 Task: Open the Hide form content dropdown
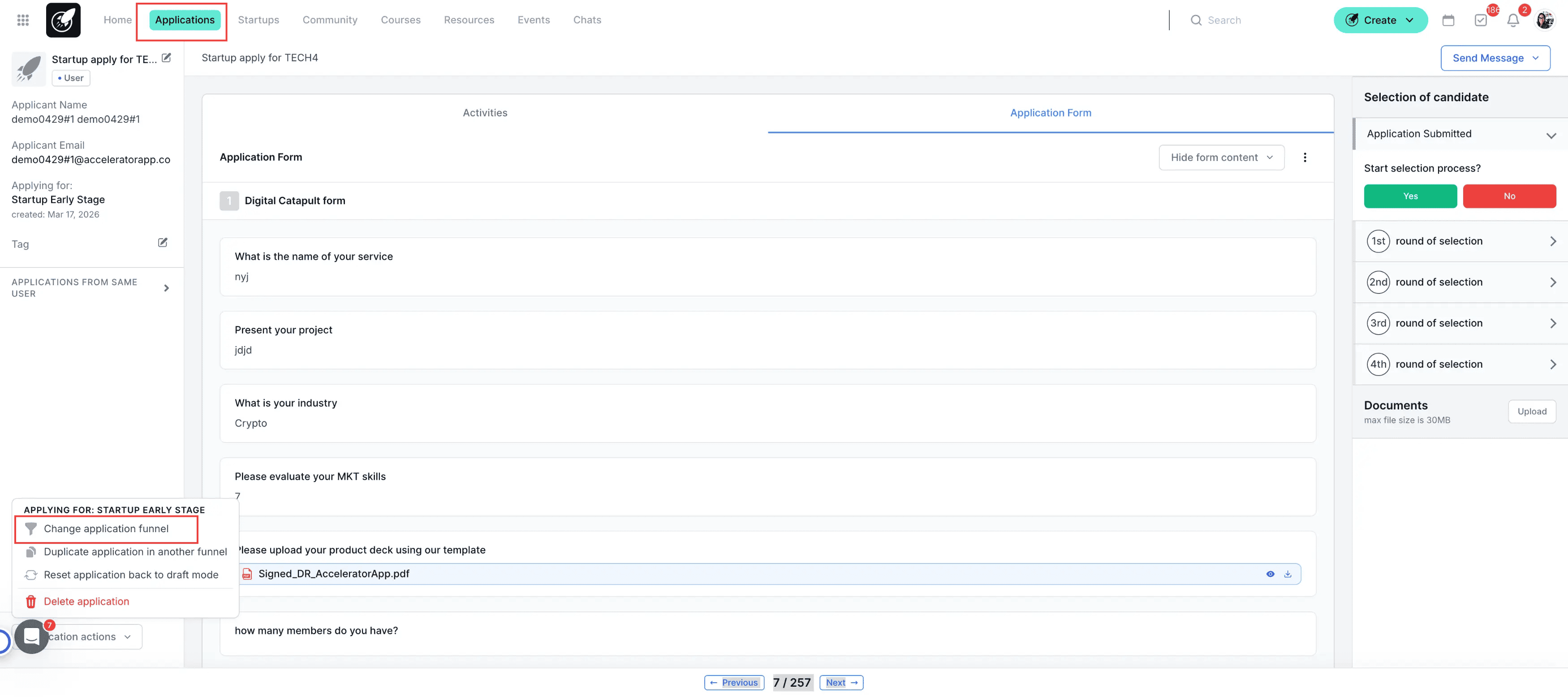click(x=1221, y=158)
